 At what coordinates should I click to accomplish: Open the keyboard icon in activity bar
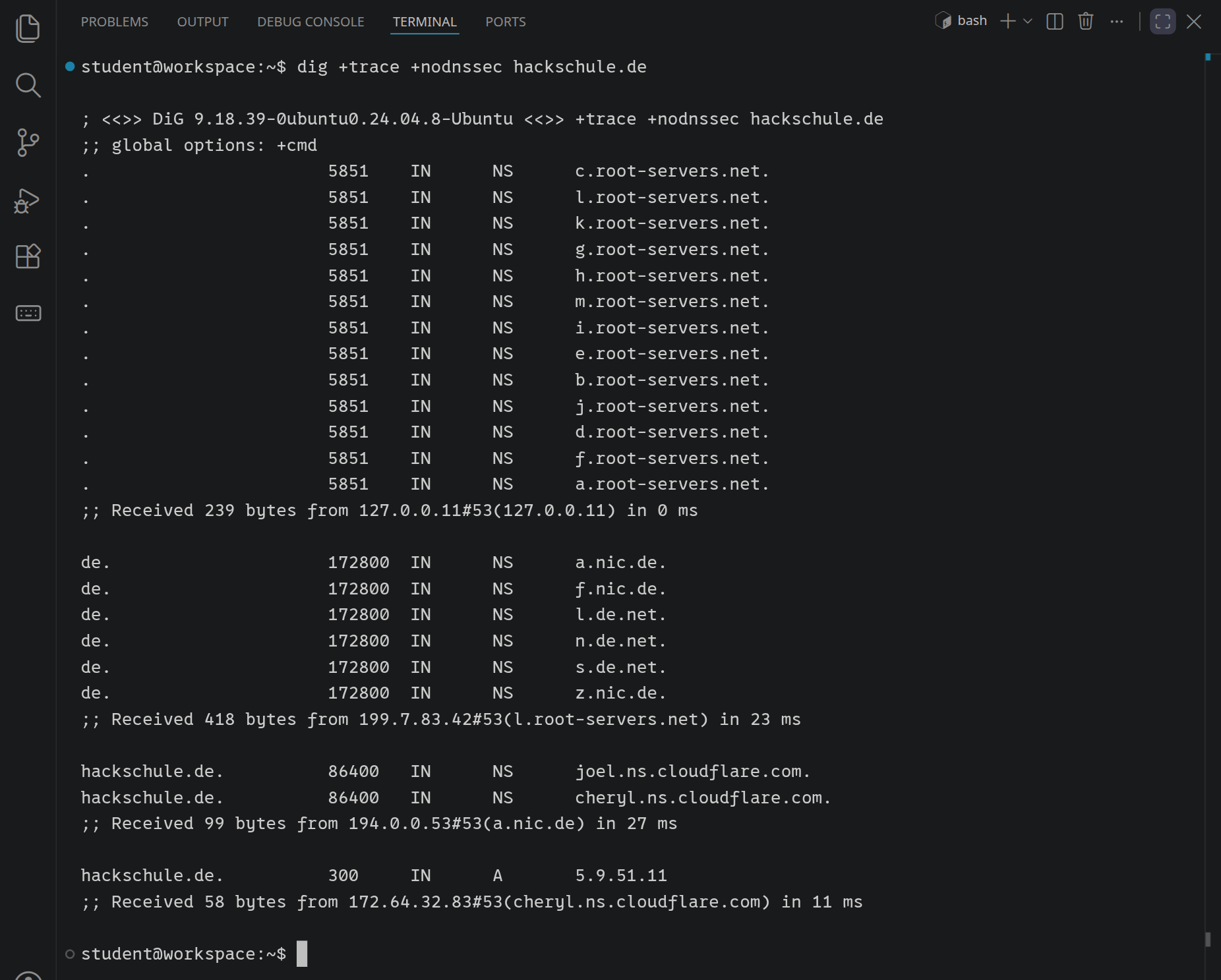tap(28, 313)
